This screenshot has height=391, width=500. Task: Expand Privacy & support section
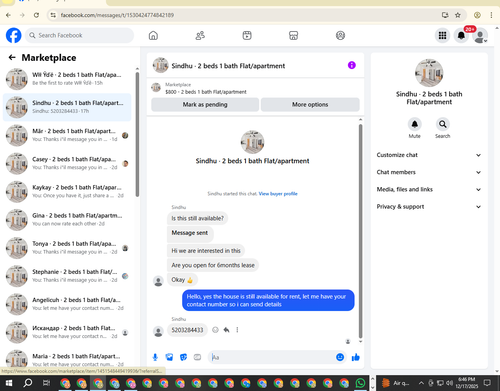tap(429, 207)
